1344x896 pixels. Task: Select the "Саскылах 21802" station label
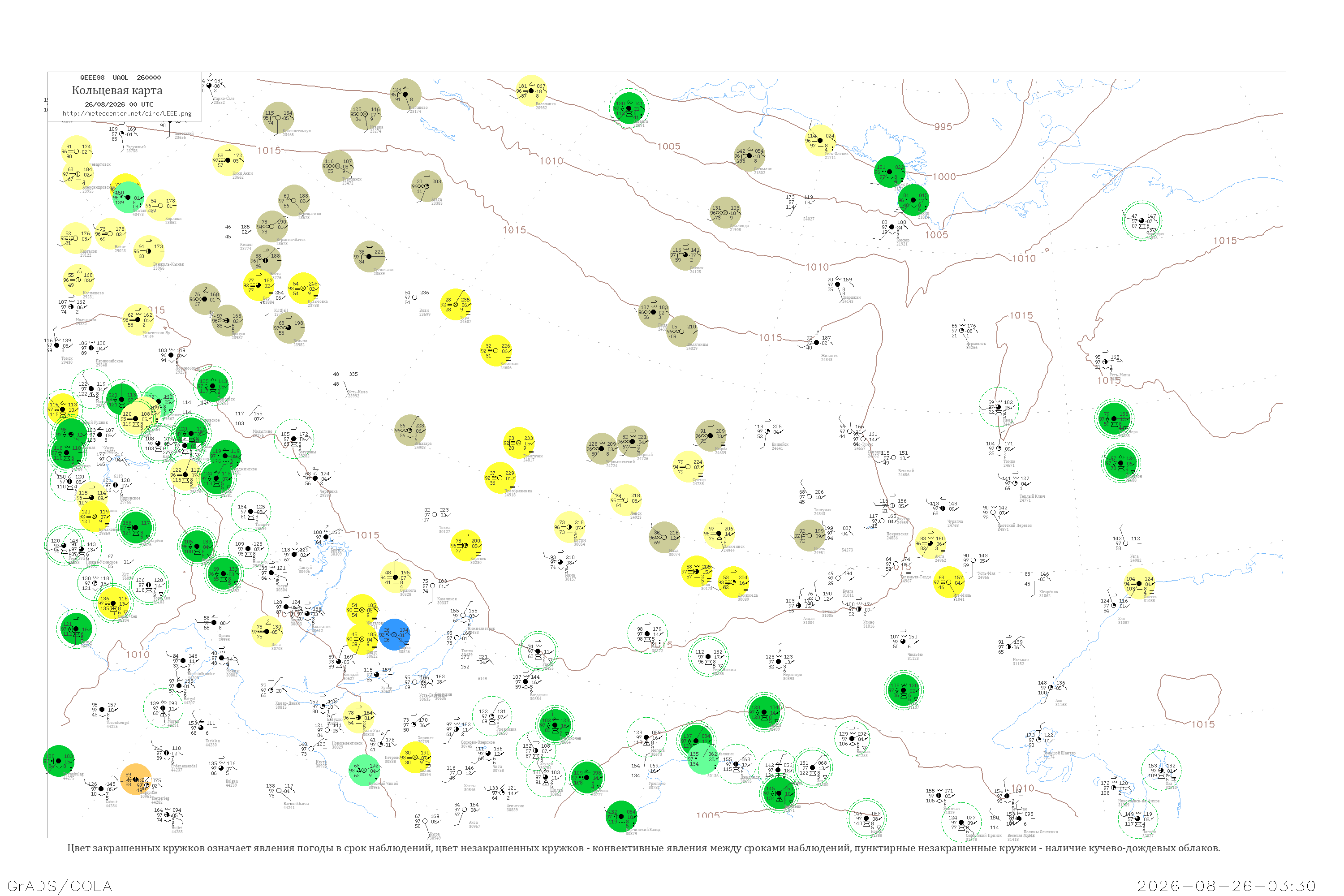763,170
